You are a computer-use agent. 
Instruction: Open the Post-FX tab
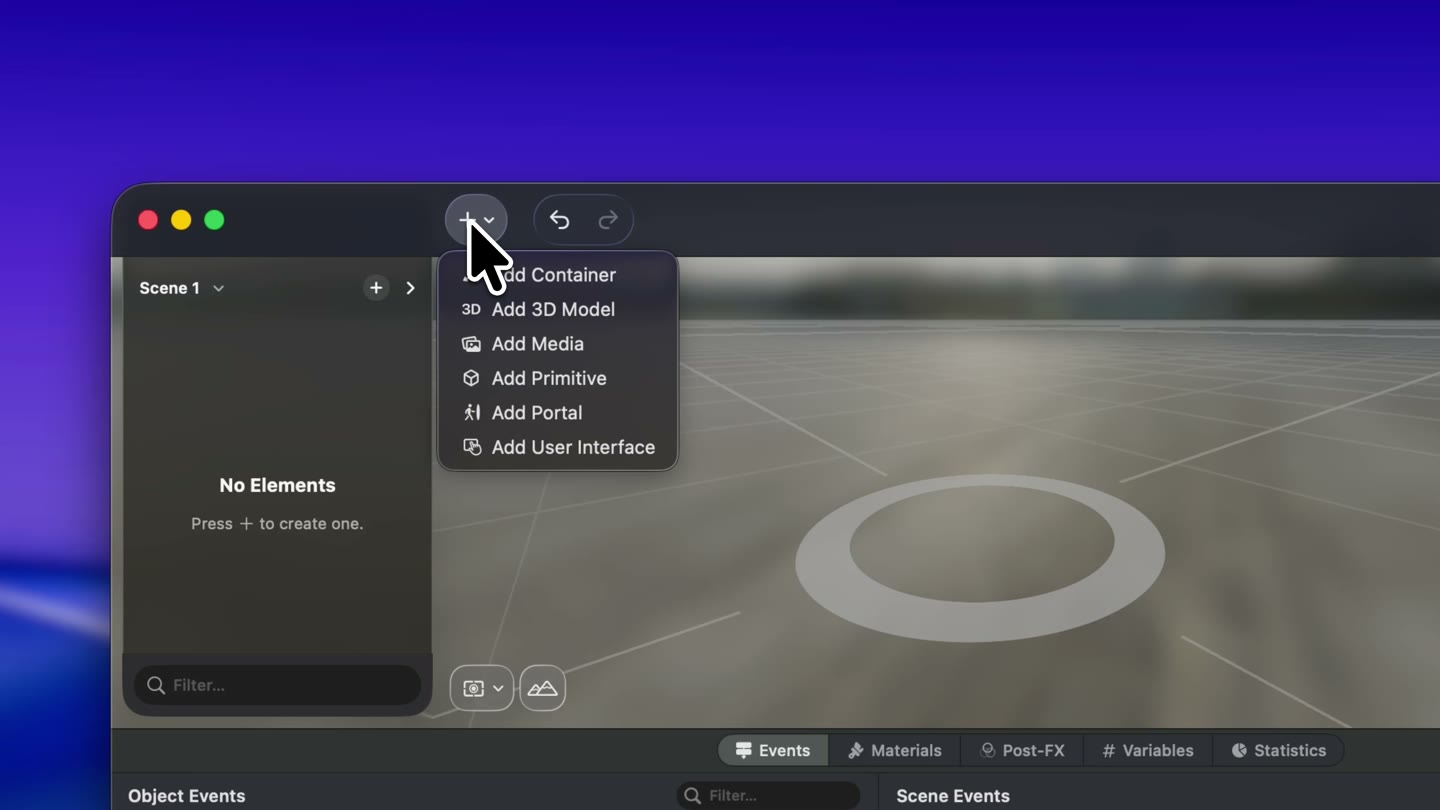coord(1022,750)
